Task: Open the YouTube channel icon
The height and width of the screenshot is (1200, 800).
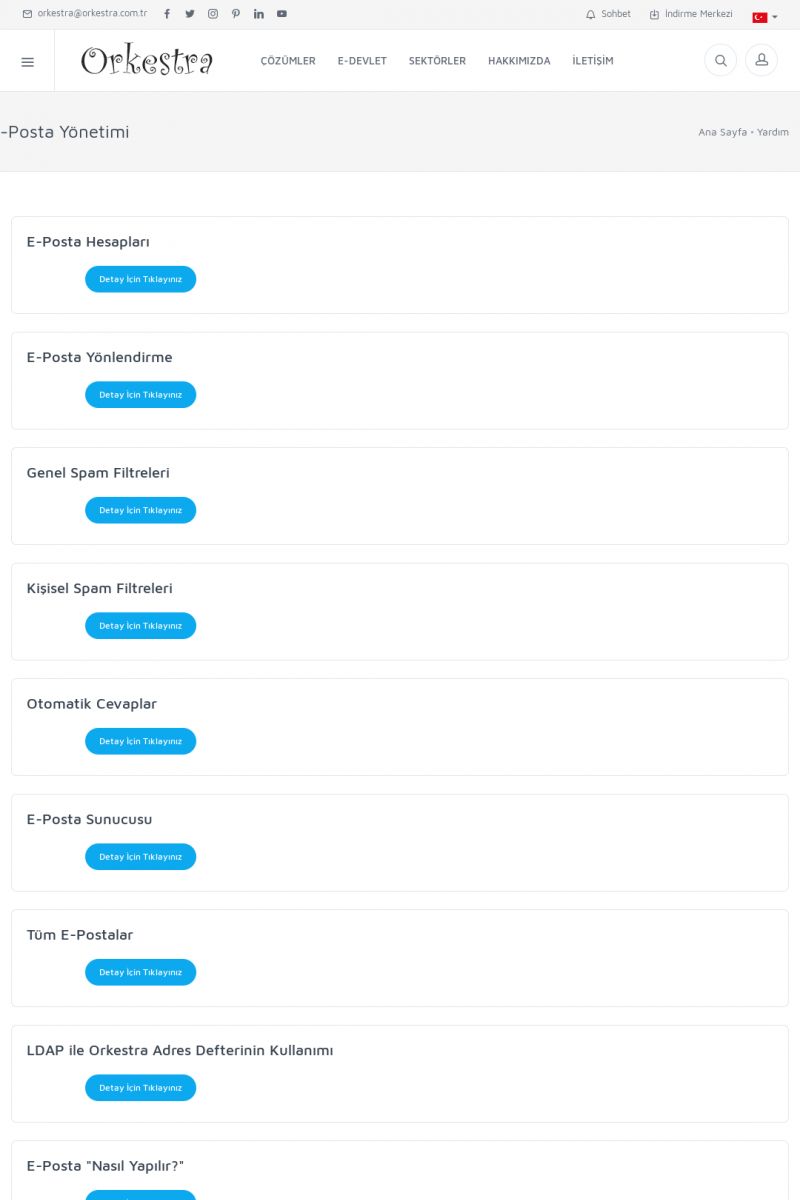Action: click(282, 14)
